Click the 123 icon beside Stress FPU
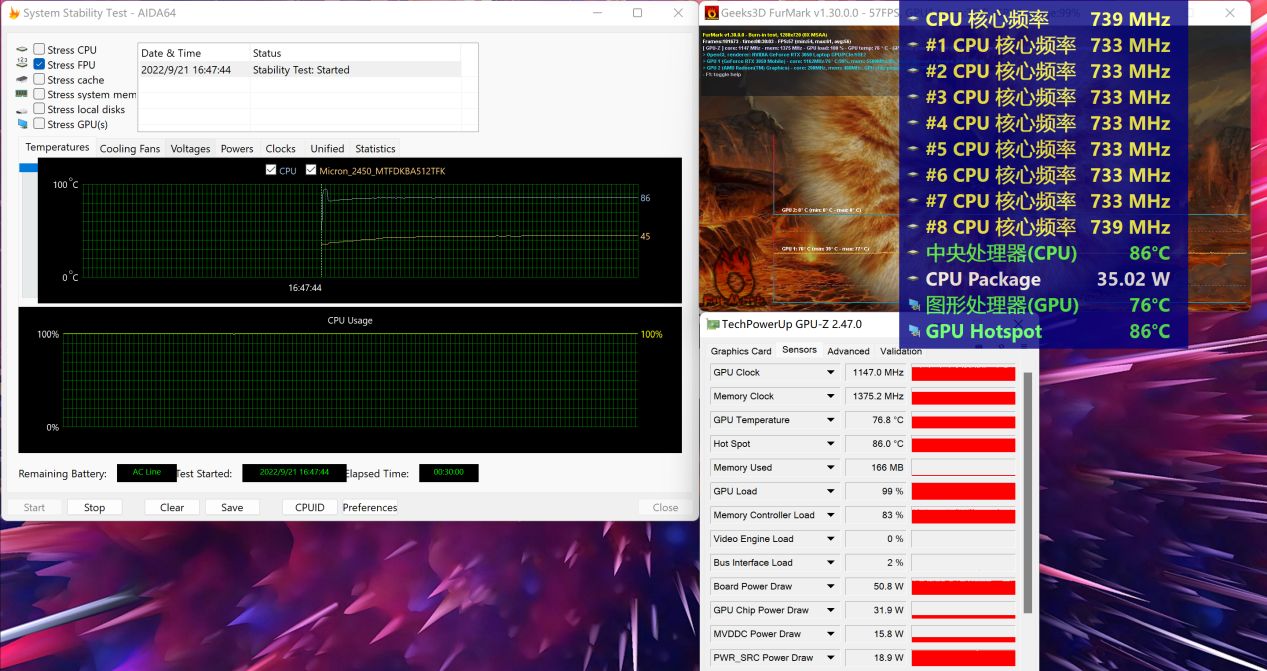 click(x=22, y=64)
